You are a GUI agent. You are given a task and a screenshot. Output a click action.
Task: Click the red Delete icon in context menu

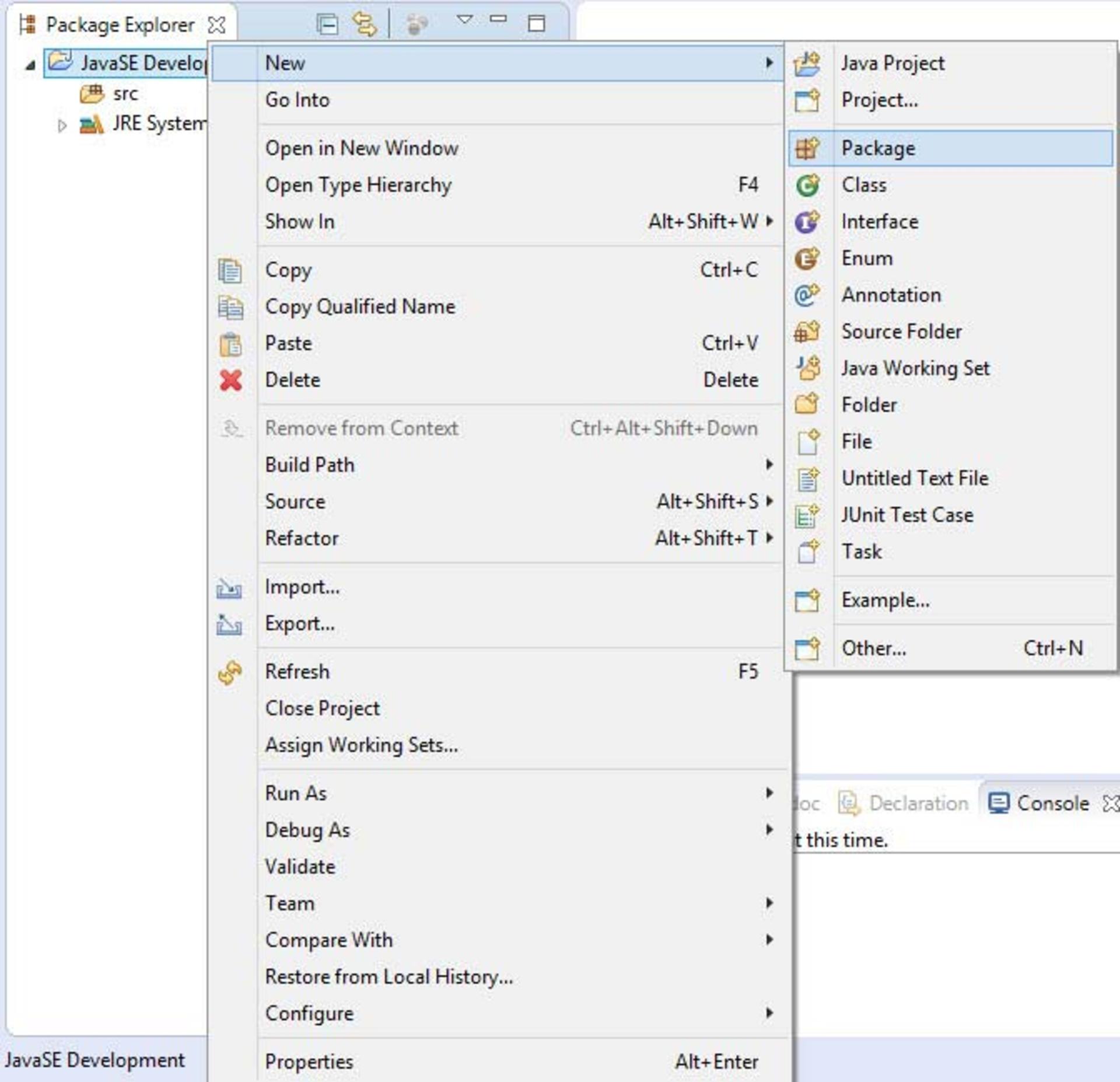click(x=231, y=380)
